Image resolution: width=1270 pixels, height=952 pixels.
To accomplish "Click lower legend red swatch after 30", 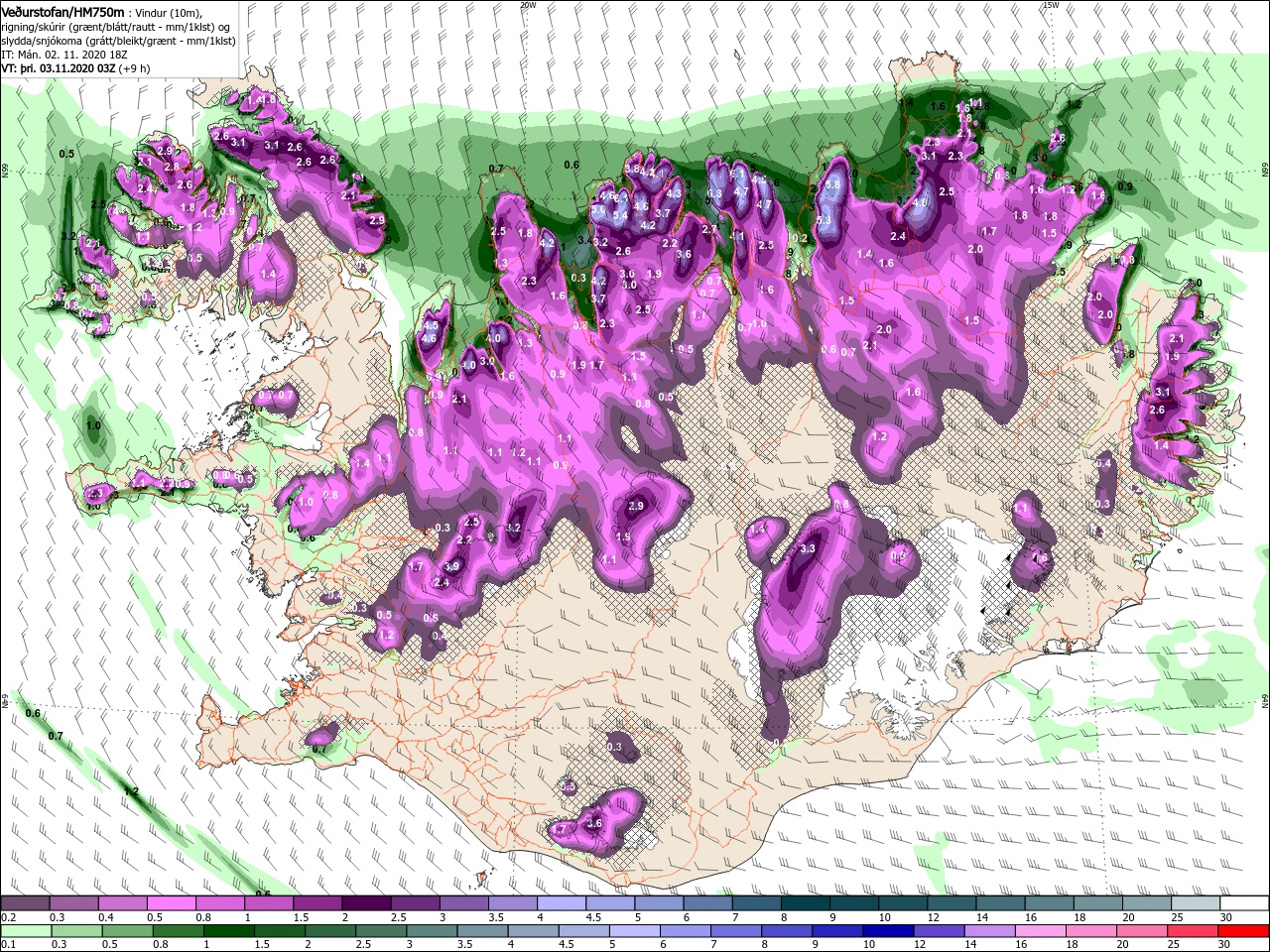I will click(x=1243, y=931).
